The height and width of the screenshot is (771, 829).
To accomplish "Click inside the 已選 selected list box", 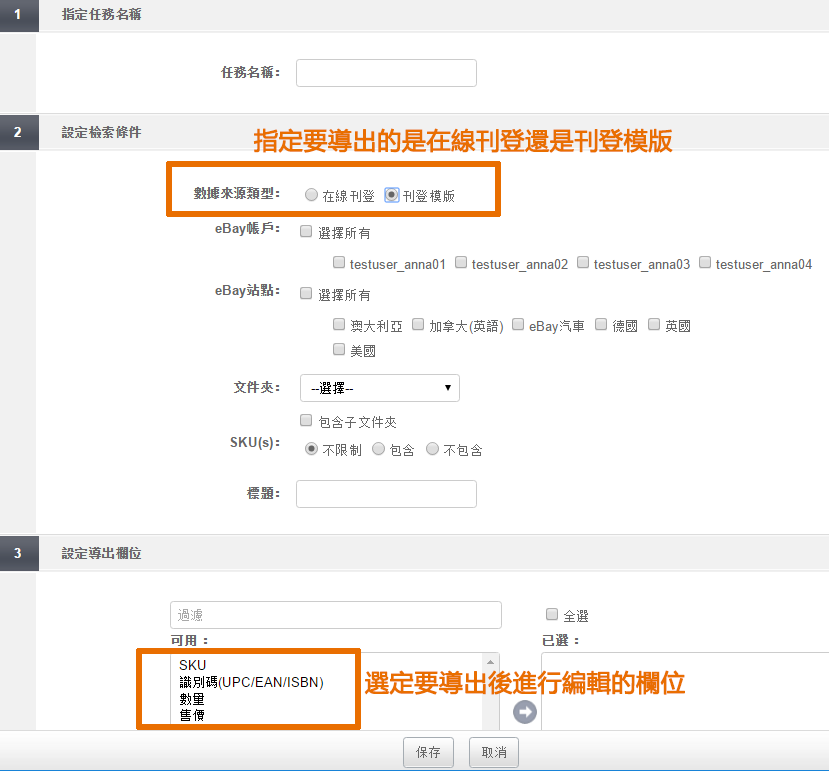I will [685, 691].
